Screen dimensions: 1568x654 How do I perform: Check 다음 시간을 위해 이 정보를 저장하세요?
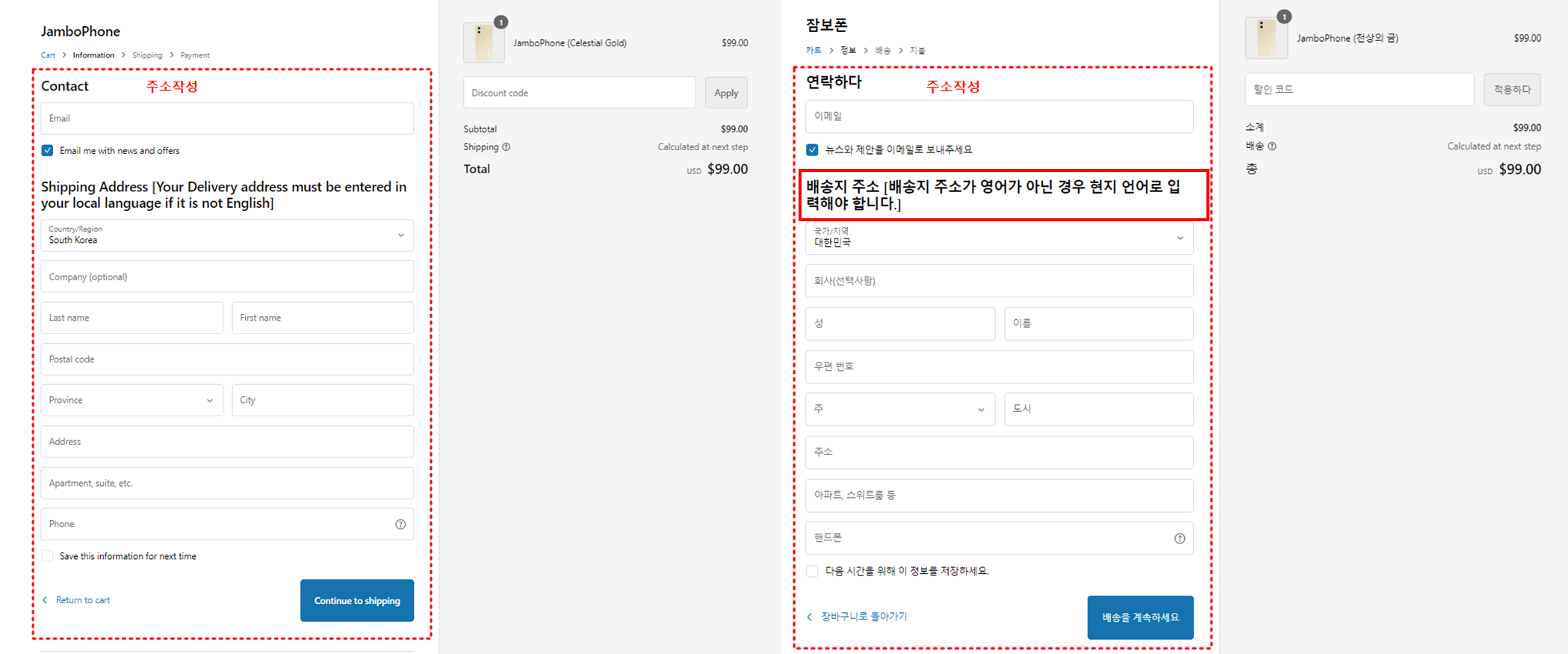click(813, 571)
